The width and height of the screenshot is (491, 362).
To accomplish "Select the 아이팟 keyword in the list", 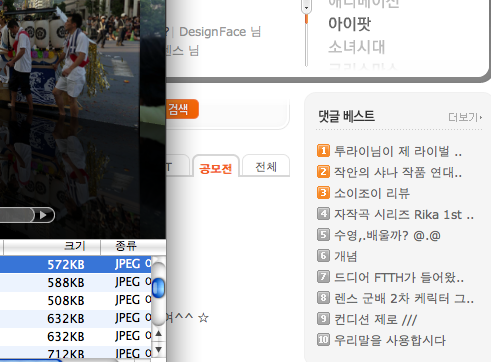I will (349, 24).
